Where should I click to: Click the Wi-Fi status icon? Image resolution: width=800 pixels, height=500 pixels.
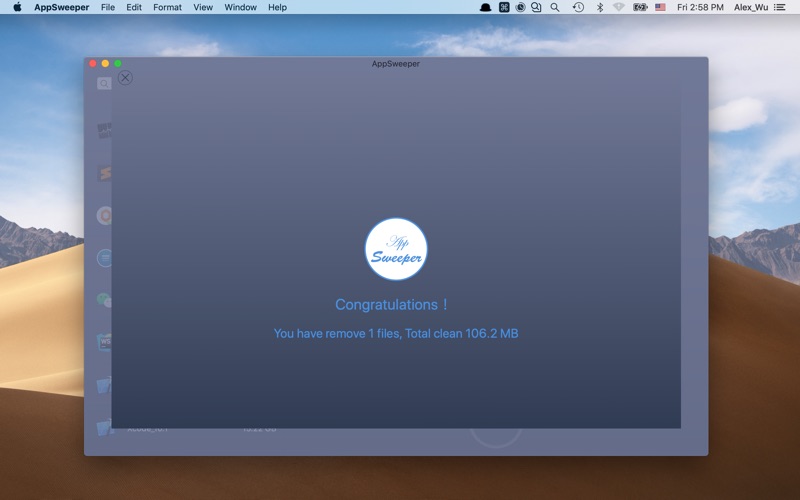(x=619, y=7)
